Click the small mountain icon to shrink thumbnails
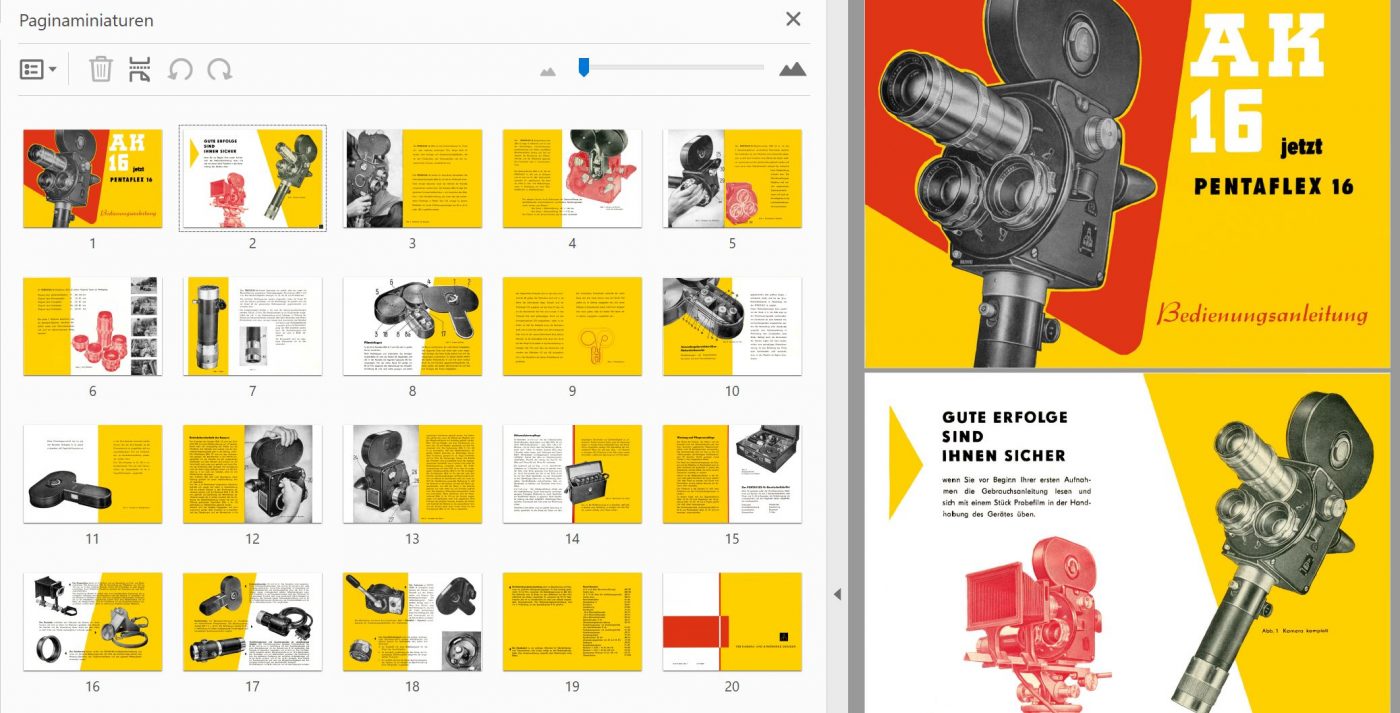Screen dimensions: 1400x713 547,71
